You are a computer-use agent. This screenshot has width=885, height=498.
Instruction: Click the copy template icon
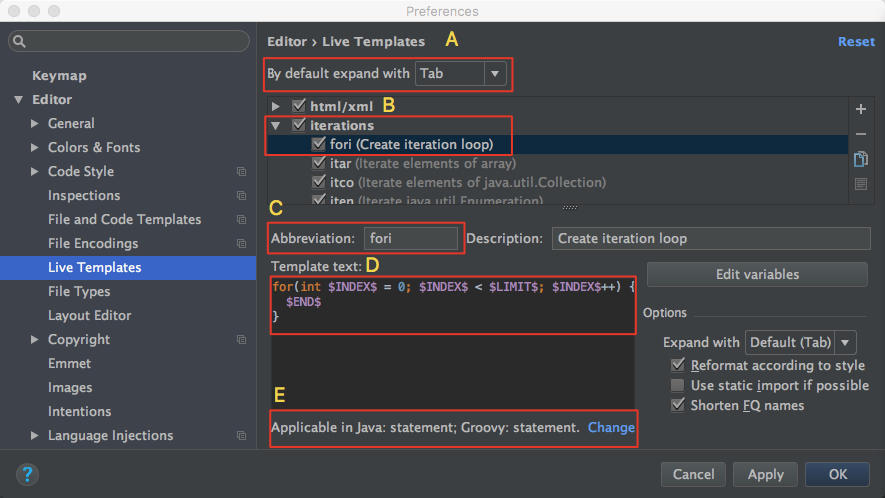861,159
